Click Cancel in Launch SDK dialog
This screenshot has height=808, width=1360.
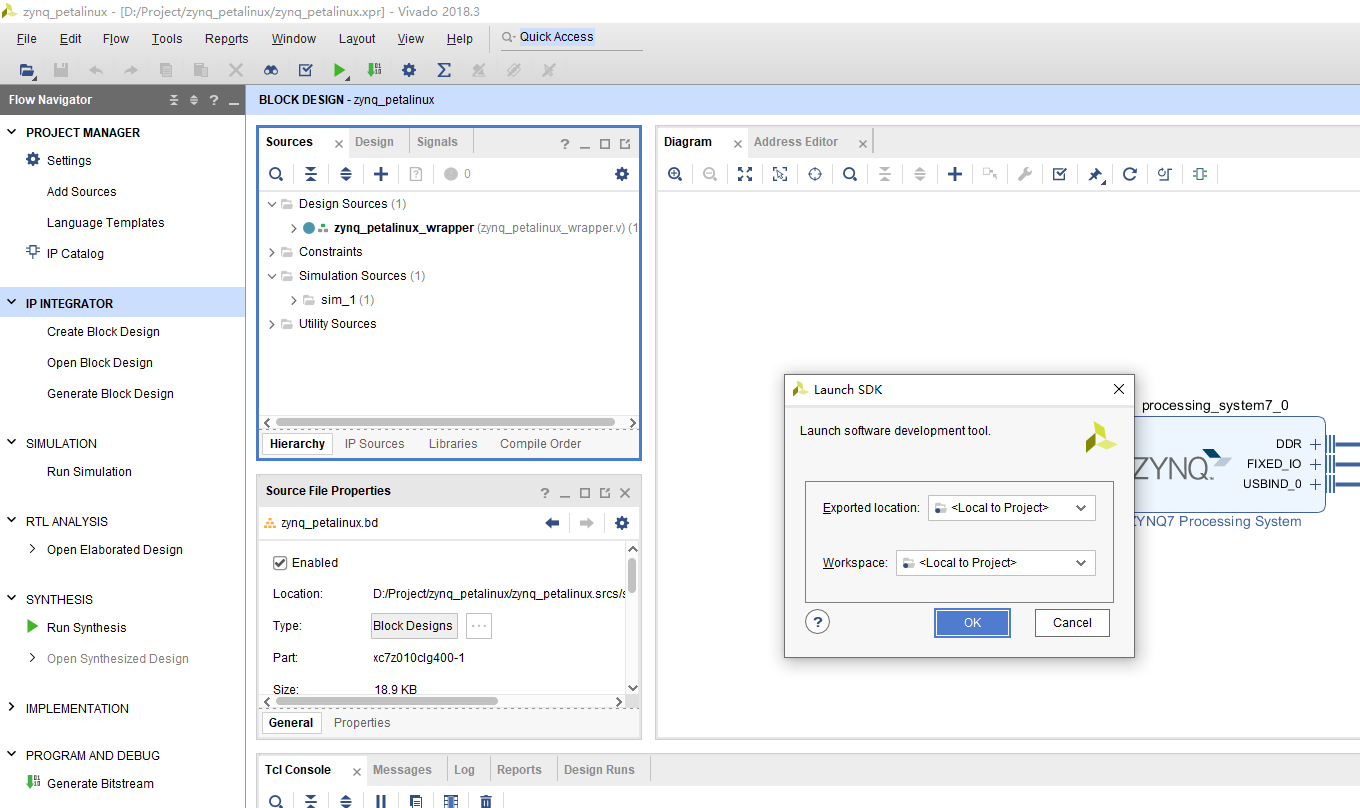tap(1072, 623)
